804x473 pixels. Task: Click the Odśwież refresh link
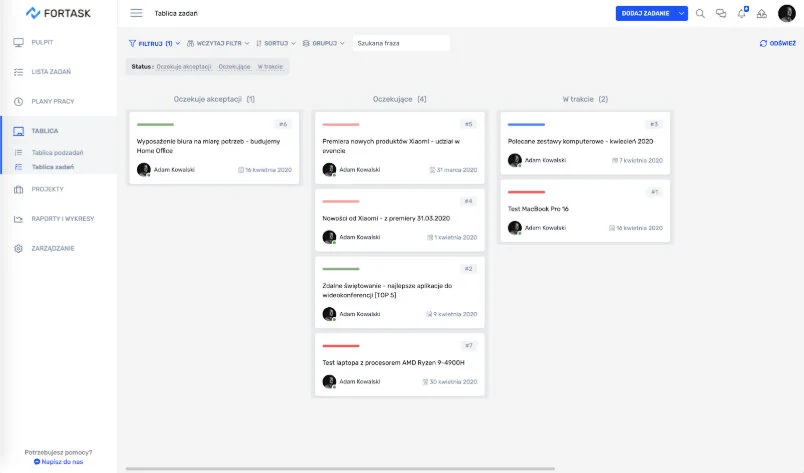777,44
